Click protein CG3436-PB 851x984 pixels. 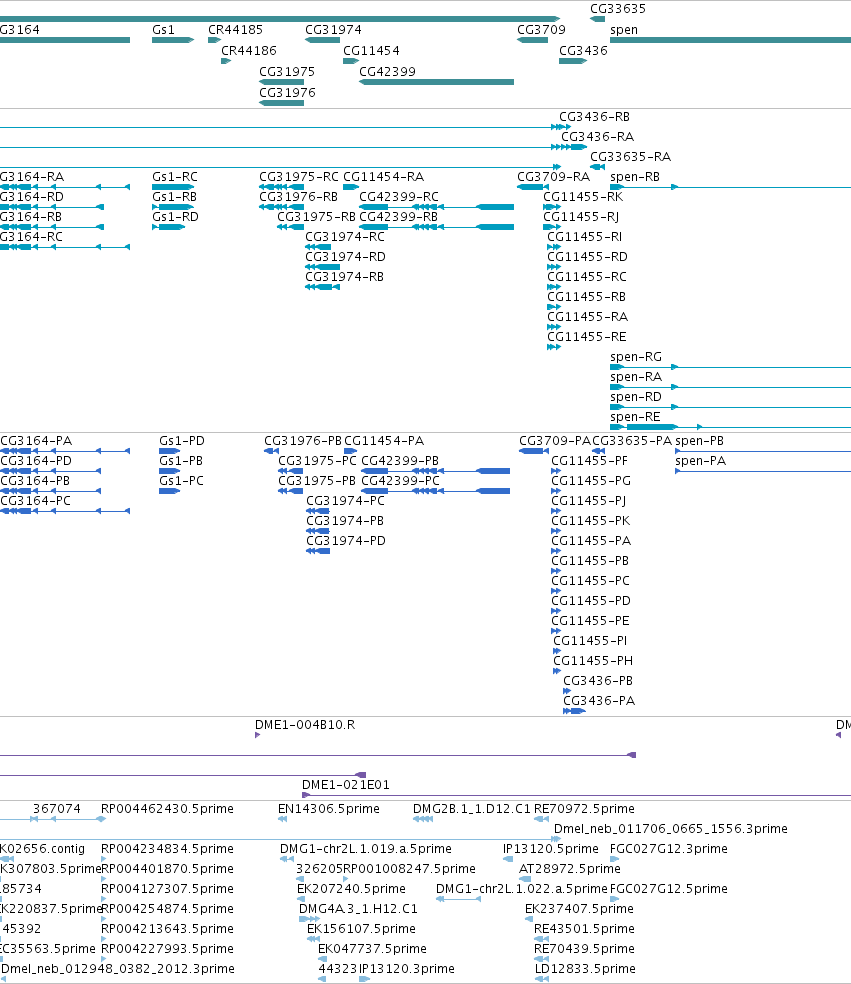pyautogui.click(x=597, y=681)
